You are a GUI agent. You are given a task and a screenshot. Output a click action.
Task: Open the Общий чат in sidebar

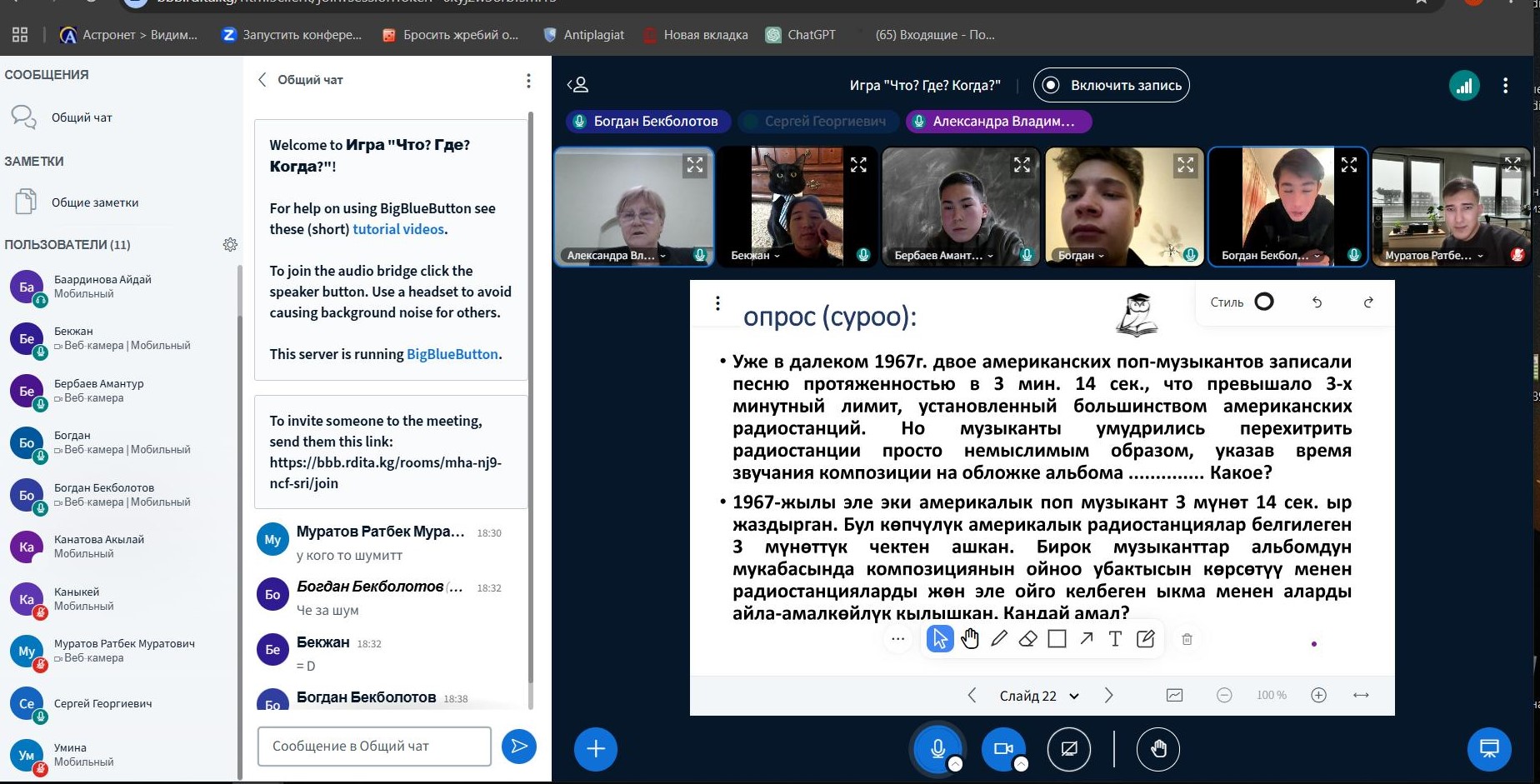(81, 117)
